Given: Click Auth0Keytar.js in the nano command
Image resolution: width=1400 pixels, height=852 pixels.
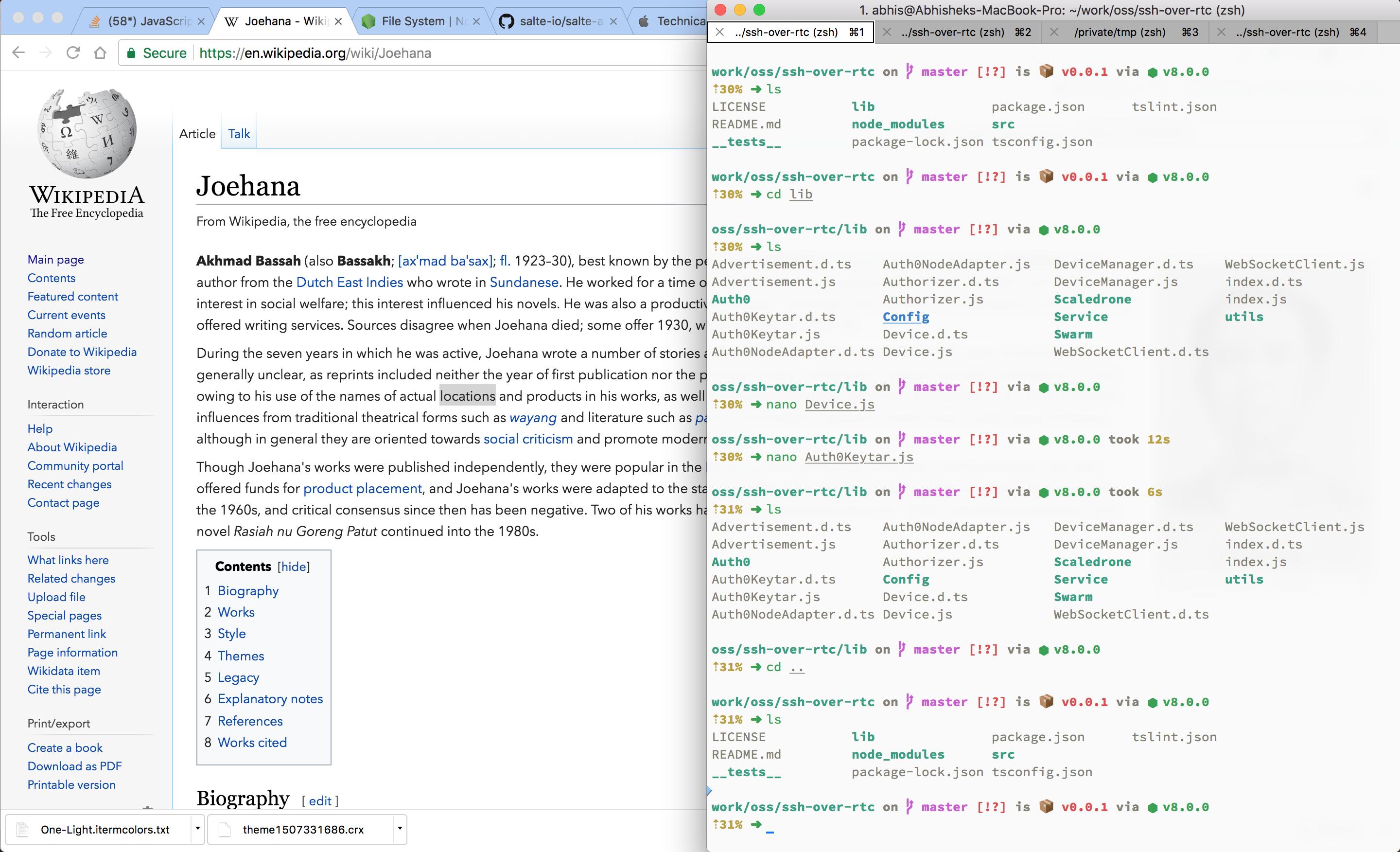Looking at the screenshot, I should [x=859, y=457].
